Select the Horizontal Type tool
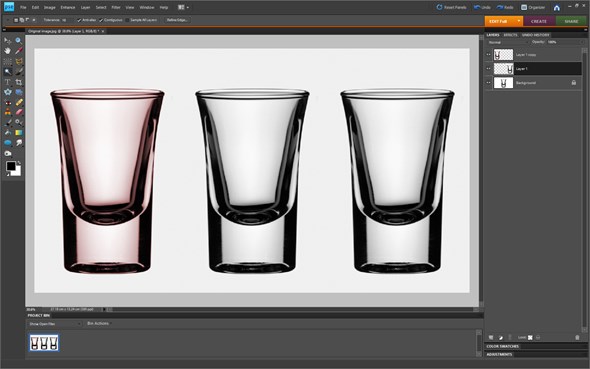The width and height of the screenshot is (590, 369). pyautogui.click(x=8, y=82)
